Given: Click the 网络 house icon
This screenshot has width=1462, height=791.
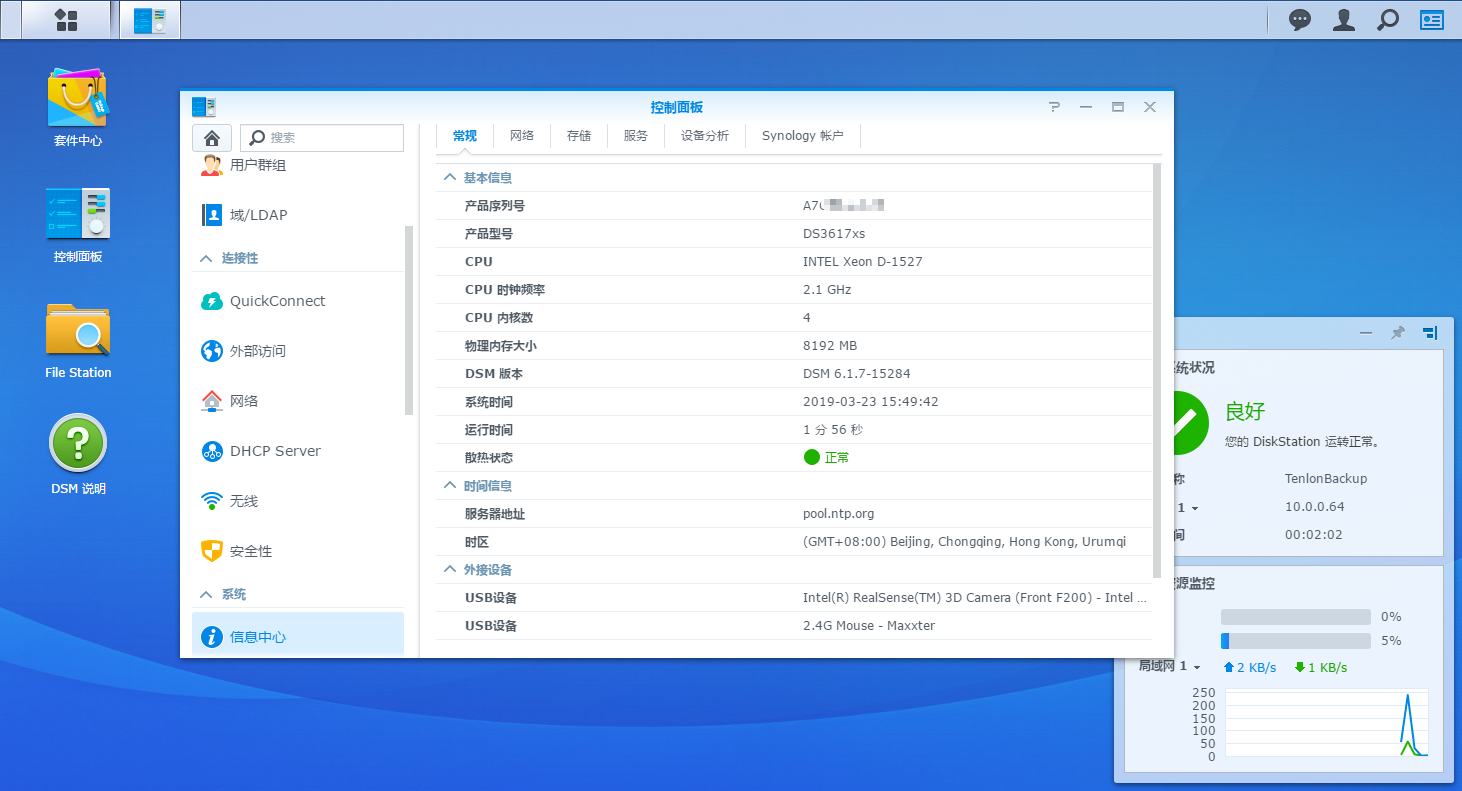Looking at the screenshot, I should pos(212,401).
